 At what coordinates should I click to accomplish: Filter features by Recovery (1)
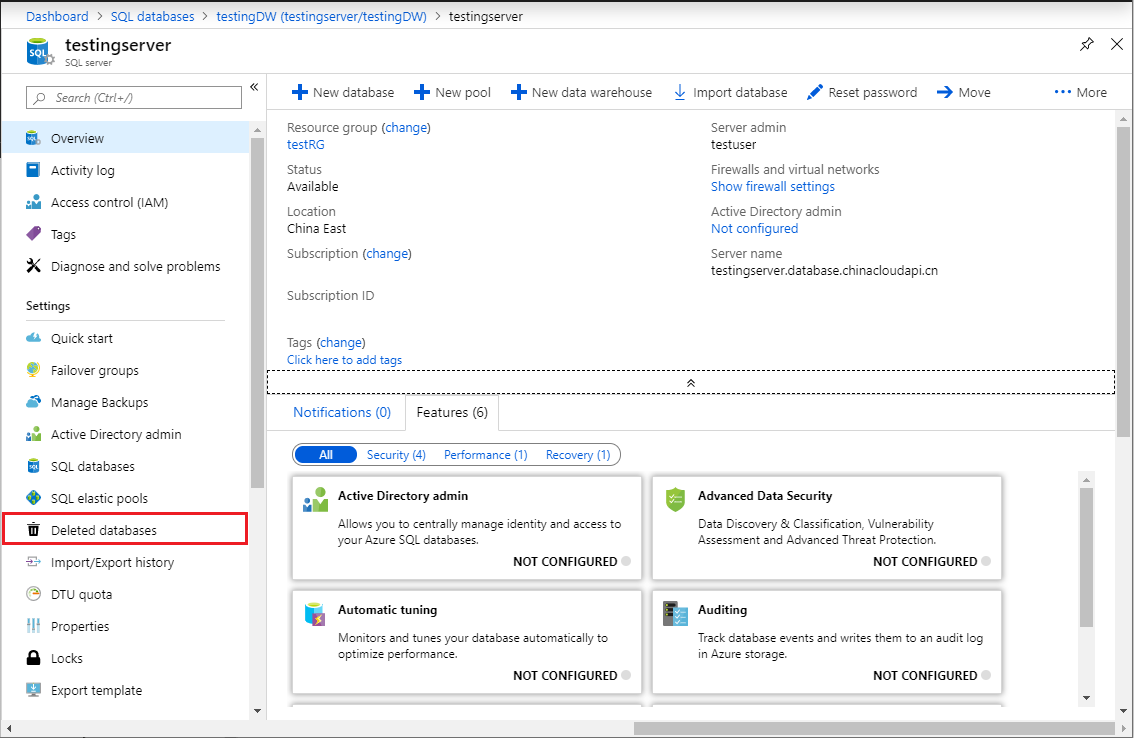[578, 454]
